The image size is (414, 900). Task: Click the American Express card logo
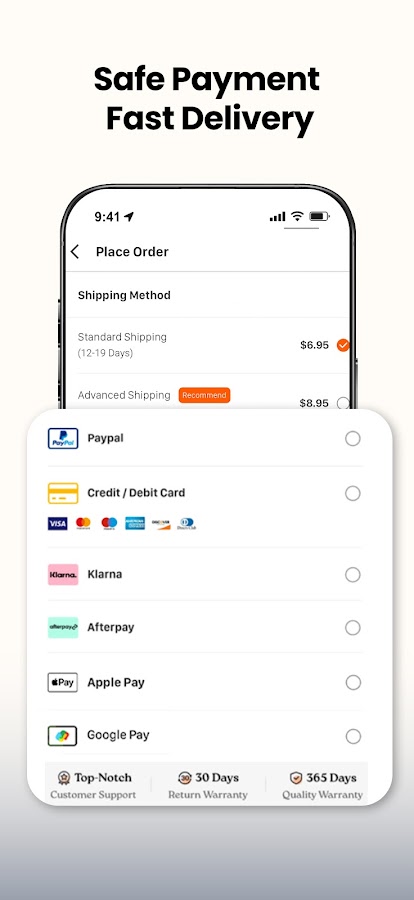point(135,523)
